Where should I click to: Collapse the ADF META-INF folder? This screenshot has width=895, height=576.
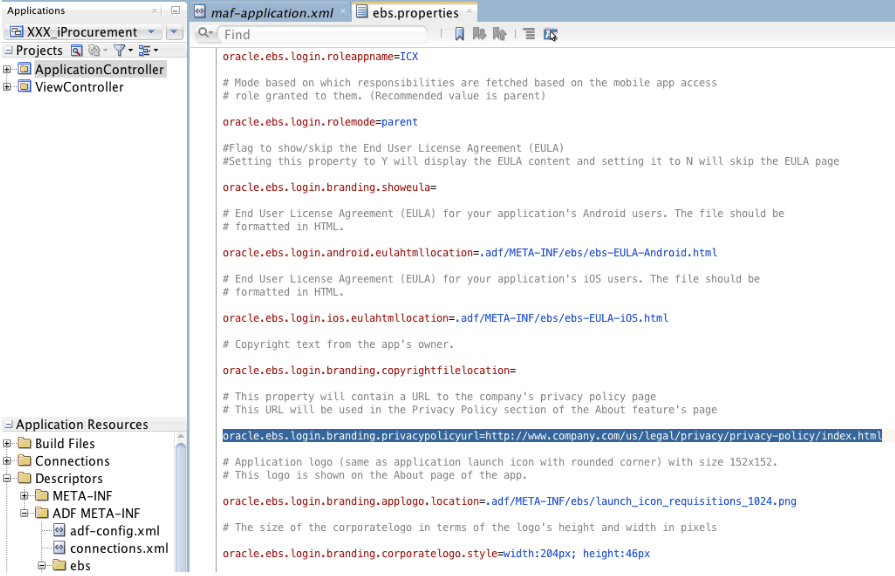[x=25, y=513]
